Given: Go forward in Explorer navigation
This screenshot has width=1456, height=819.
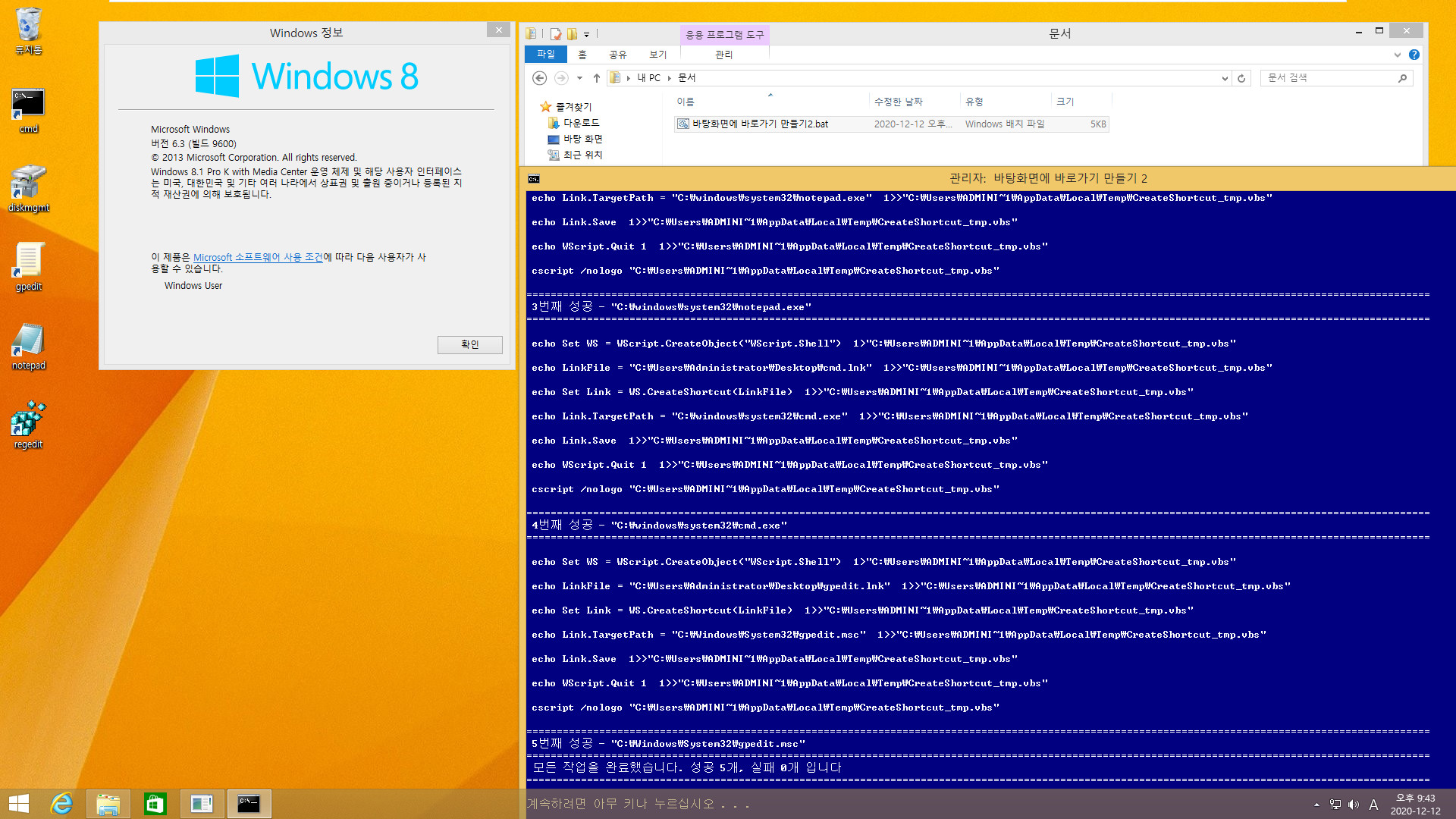Looking at the screenshot, I should point(561,78).
